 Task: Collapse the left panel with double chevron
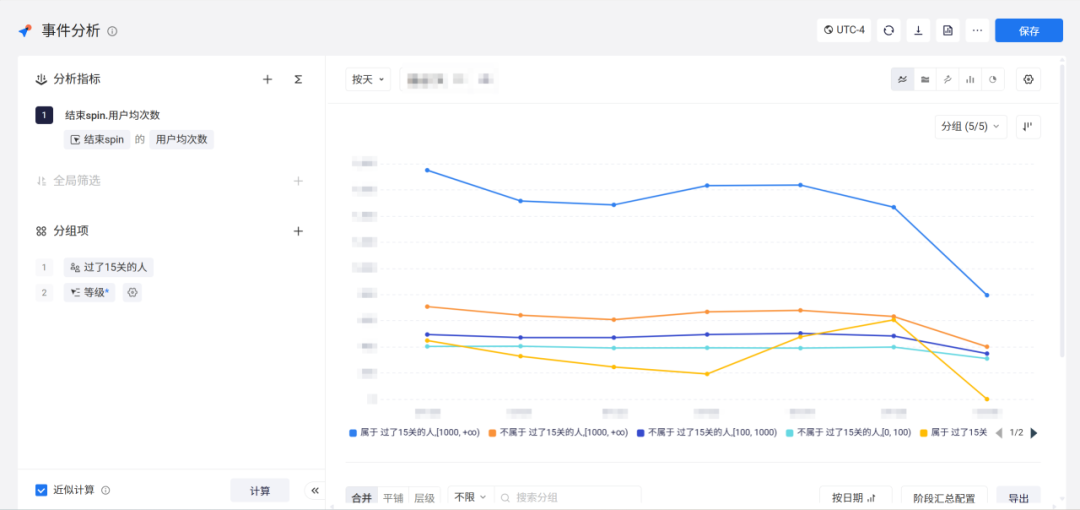(x=315, y=491)
